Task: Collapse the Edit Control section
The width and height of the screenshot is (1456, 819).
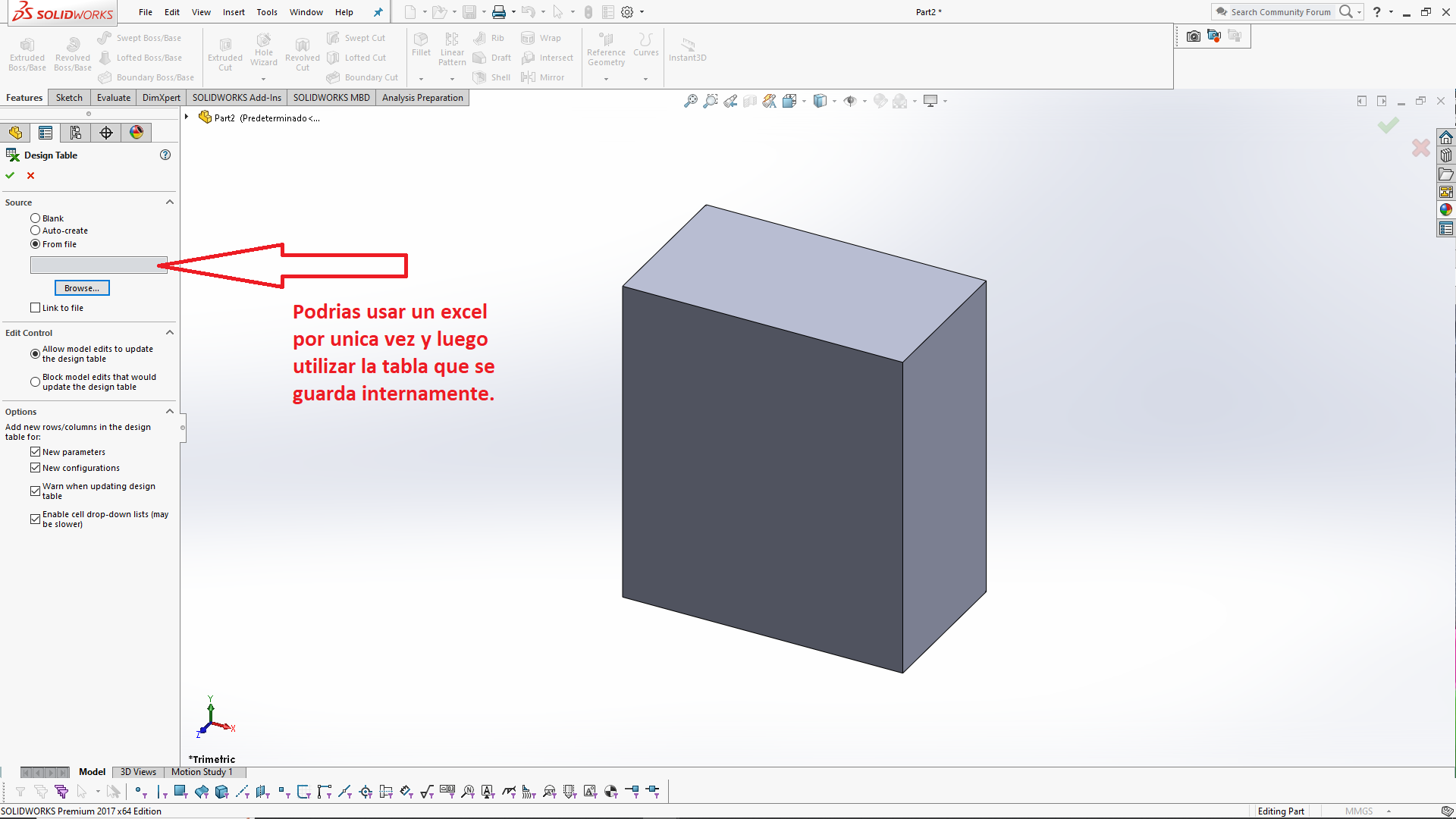Action: [x=170, y=333]
